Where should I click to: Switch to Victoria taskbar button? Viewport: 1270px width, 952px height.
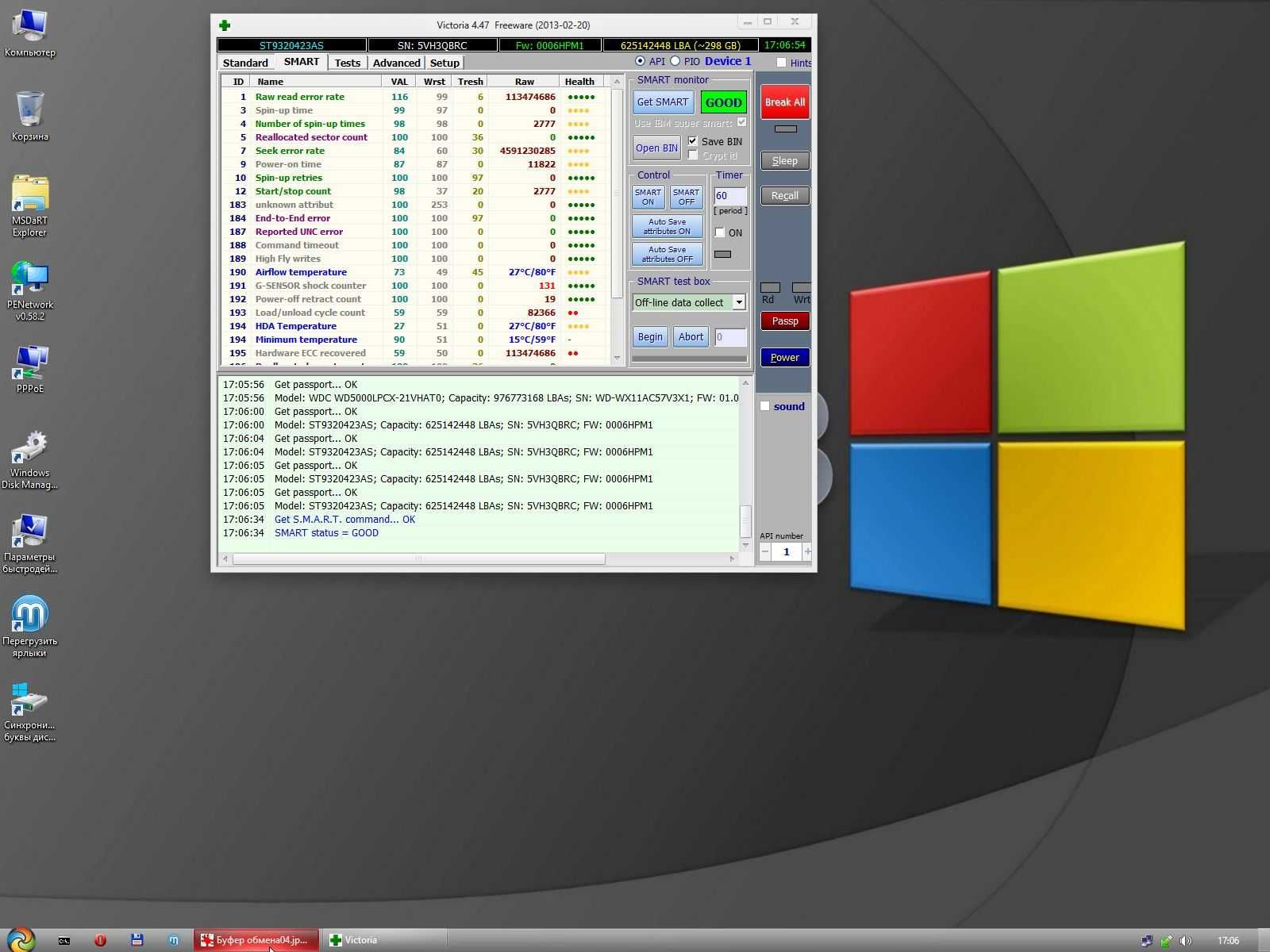click(x=383, y=940)
